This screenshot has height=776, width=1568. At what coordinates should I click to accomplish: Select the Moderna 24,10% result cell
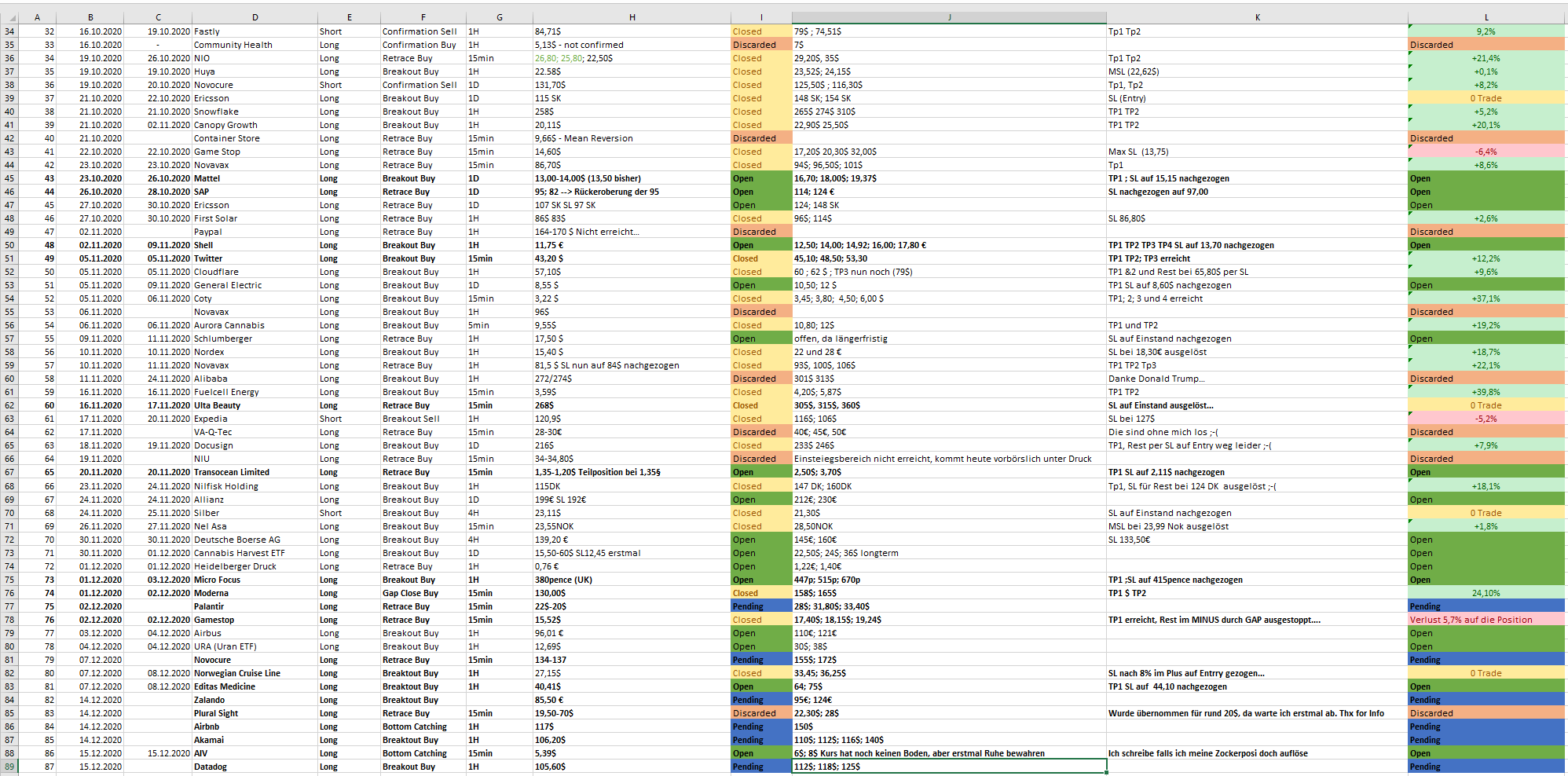[1485, 593]
